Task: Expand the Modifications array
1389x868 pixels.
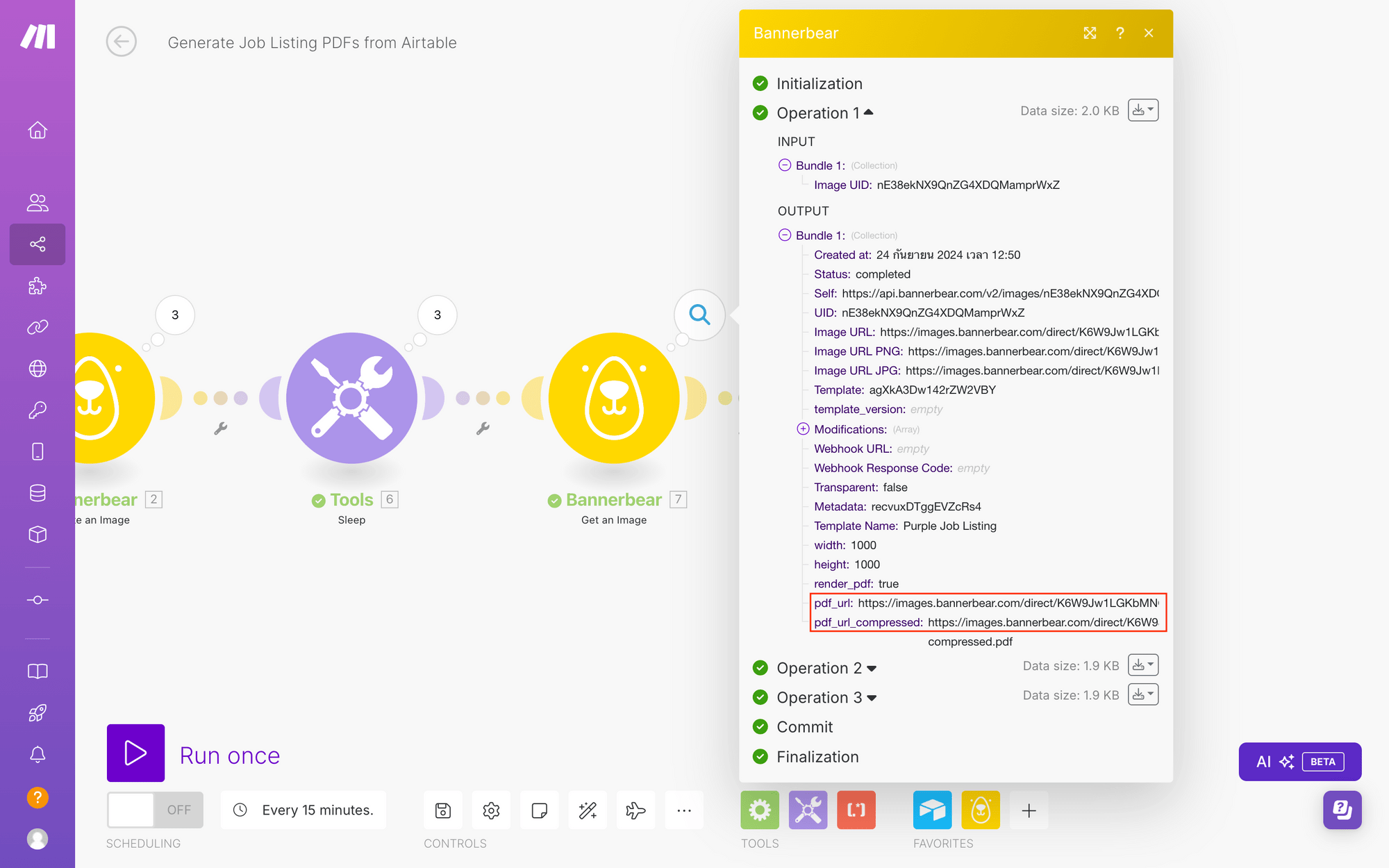Action: pyautogui.click(x=803, y=429)
